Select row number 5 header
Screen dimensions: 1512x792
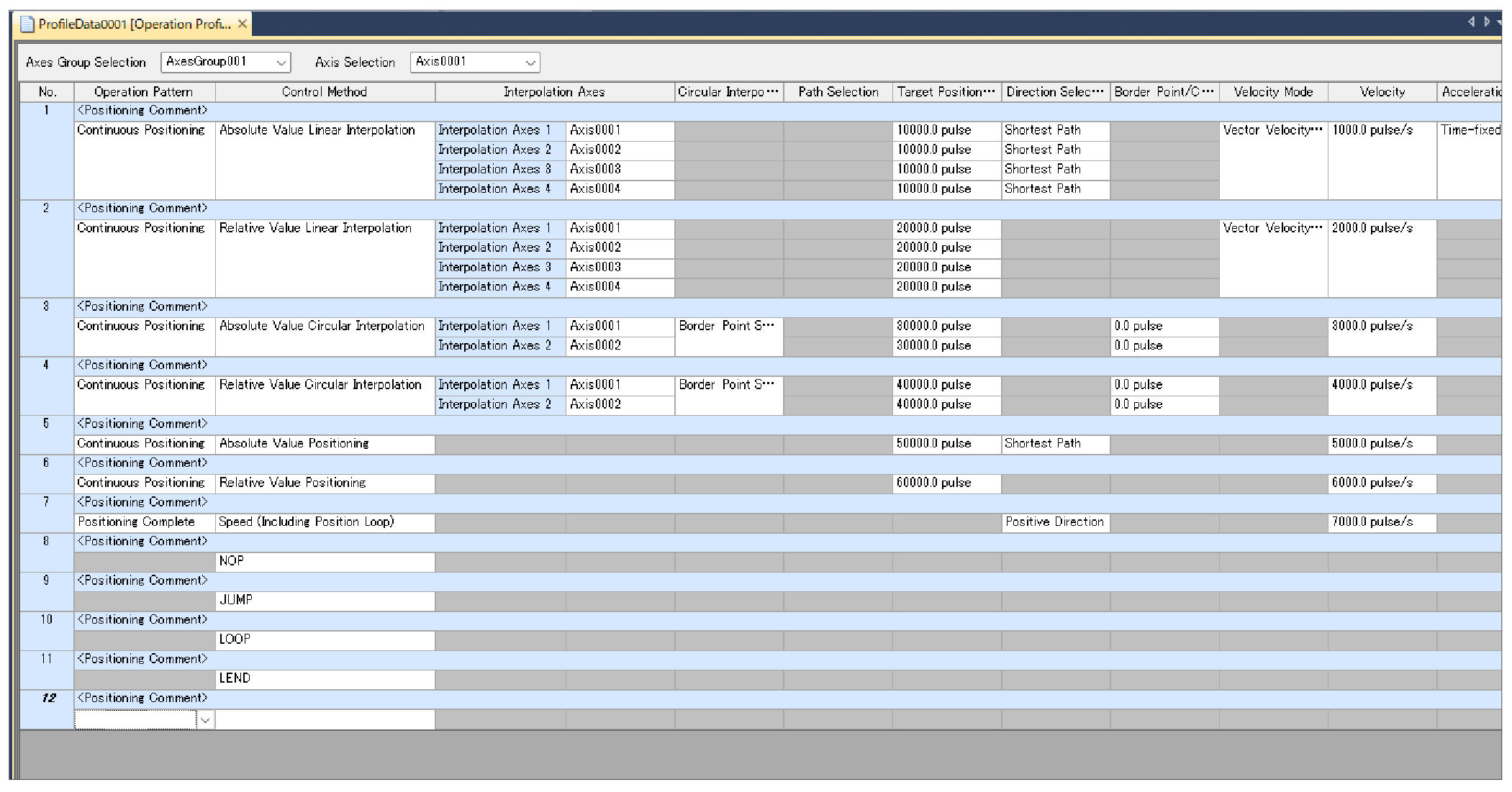(47, 434)
